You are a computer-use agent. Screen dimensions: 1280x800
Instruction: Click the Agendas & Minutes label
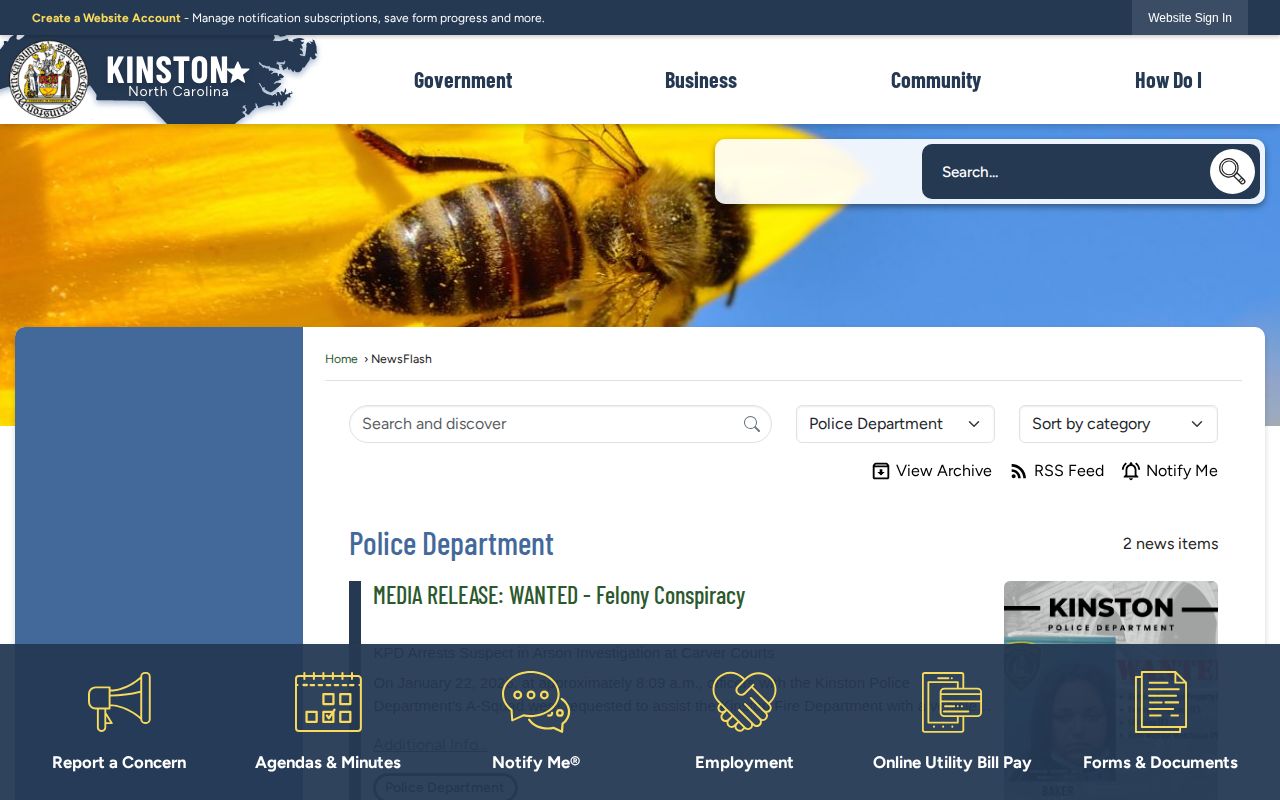tap(328, 762)
